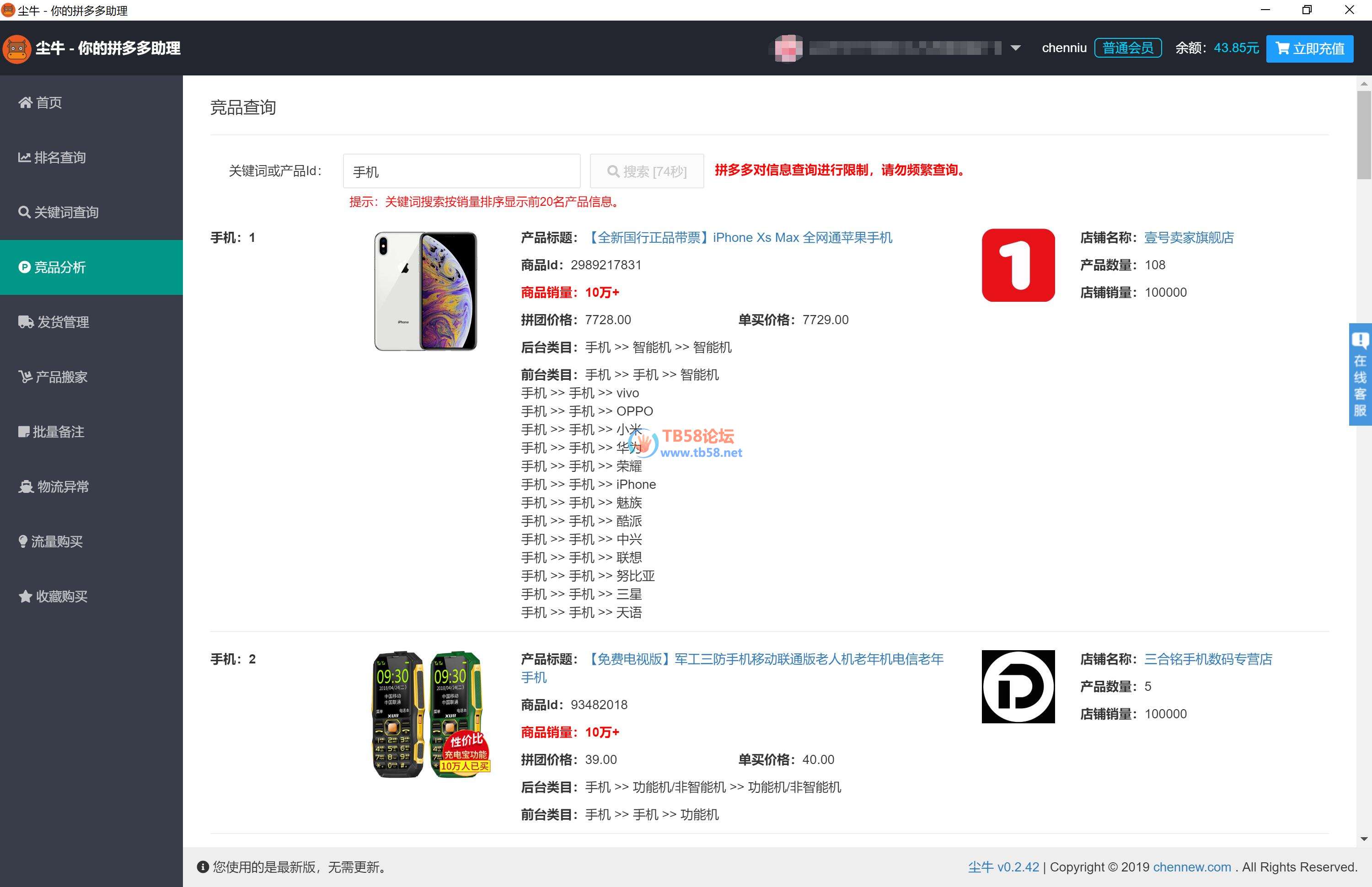Click the 普通会员 membership badge
1372x887 pixels.
pos(1128,48)
